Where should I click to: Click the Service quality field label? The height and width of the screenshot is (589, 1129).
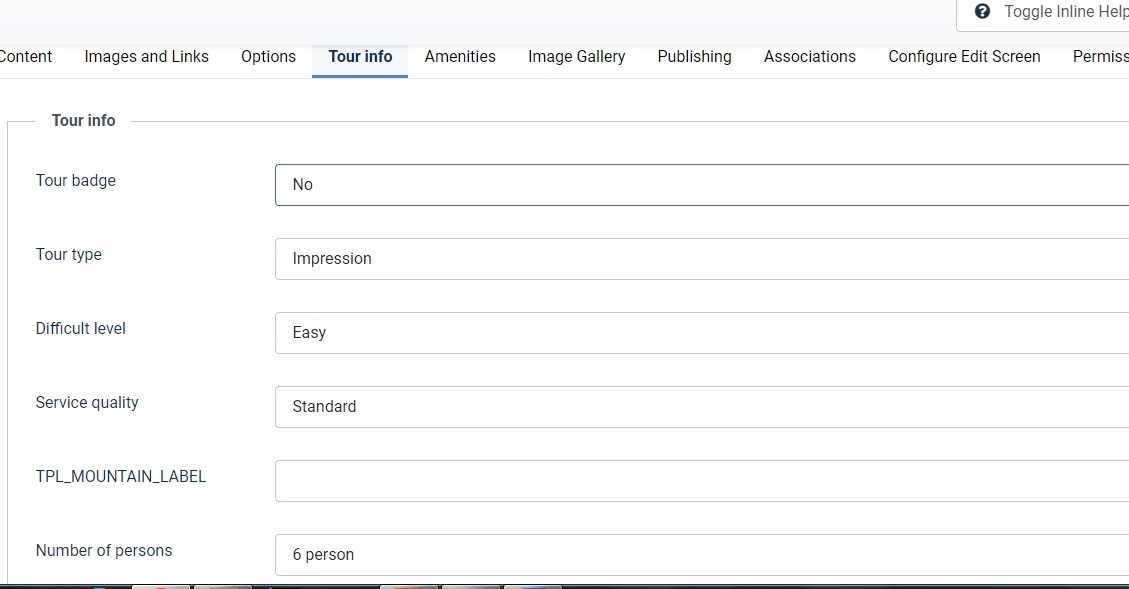[x=87, y=403]
